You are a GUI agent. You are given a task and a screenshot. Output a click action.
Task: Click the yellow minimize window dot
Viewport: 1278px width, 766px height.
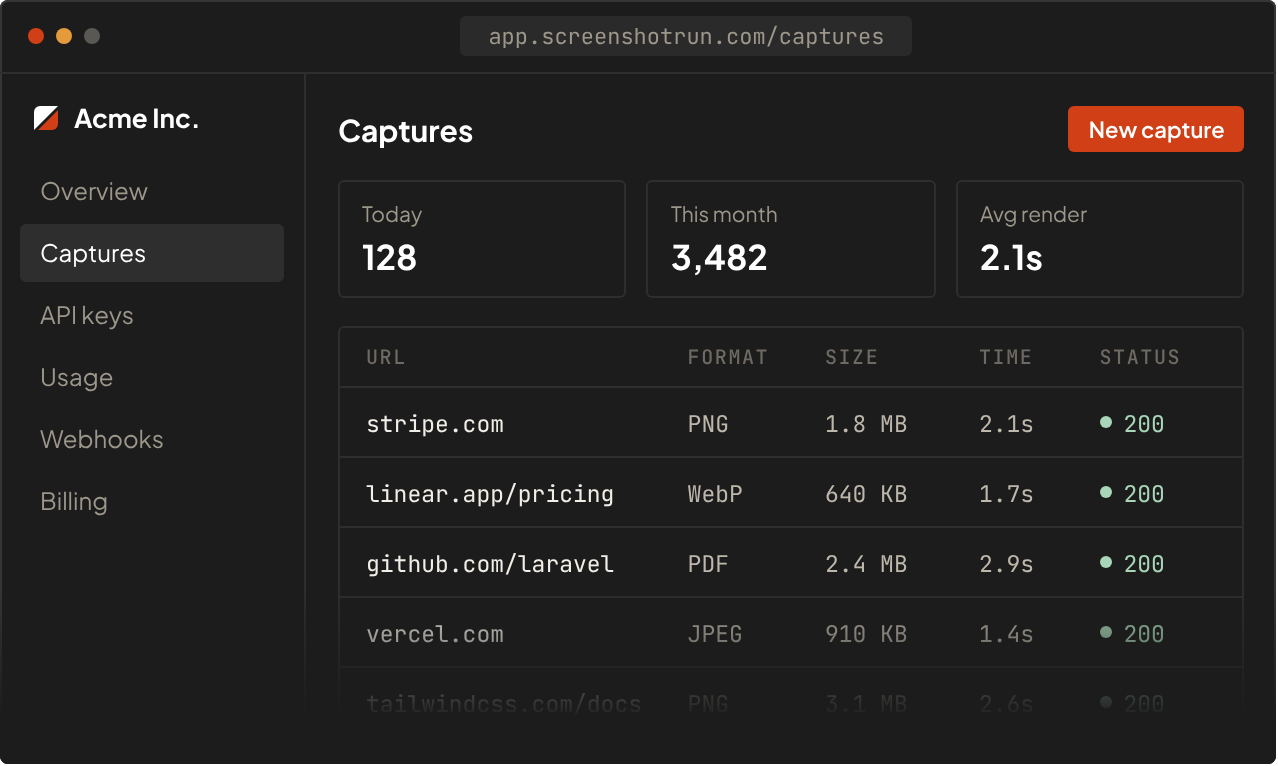point(64,36)
